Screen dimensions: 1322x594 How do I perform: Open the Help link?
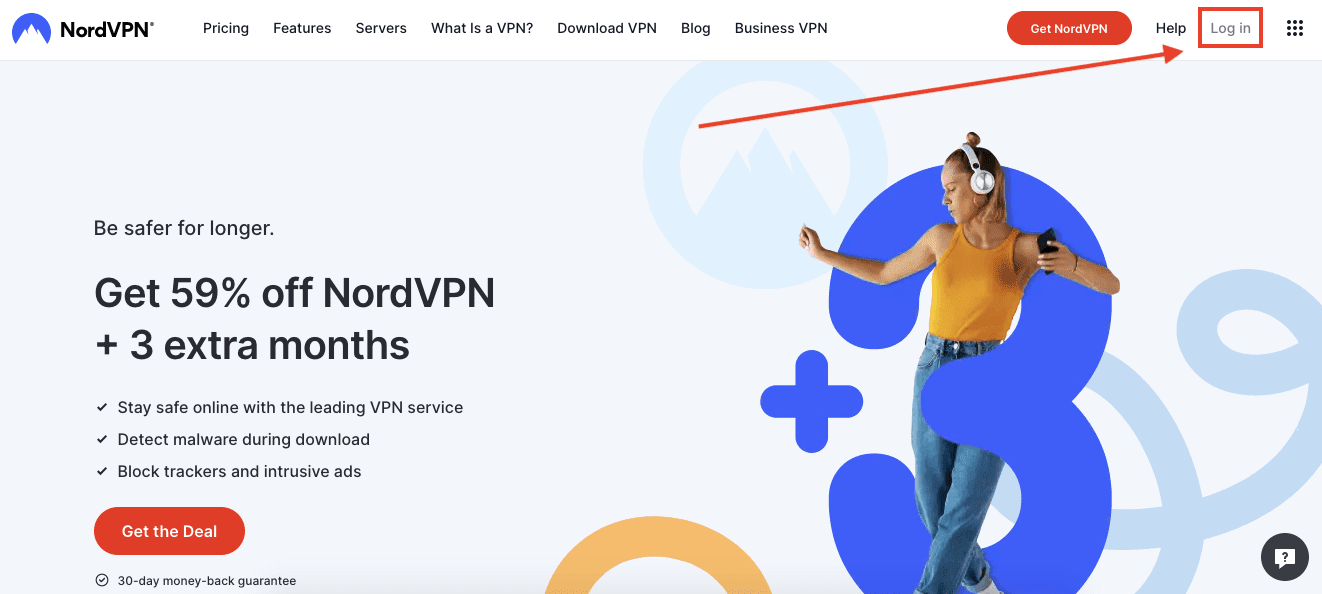tap(1171, 28)
